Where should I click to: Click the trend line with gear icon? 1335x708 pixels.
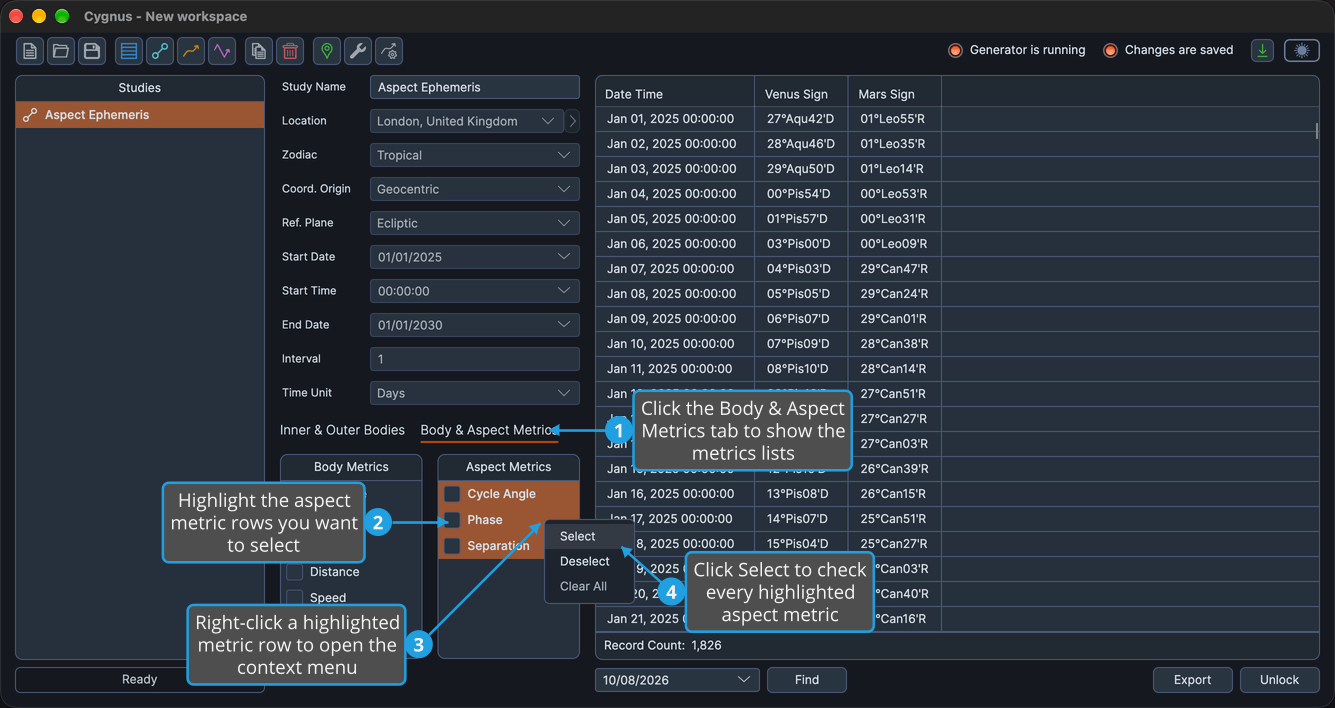point(389,51)
